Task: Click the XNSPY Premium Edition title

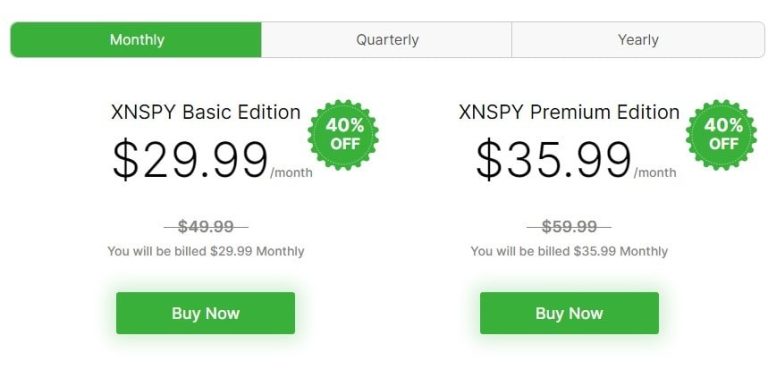Action: pyautogui.click(x=569, y=112)
